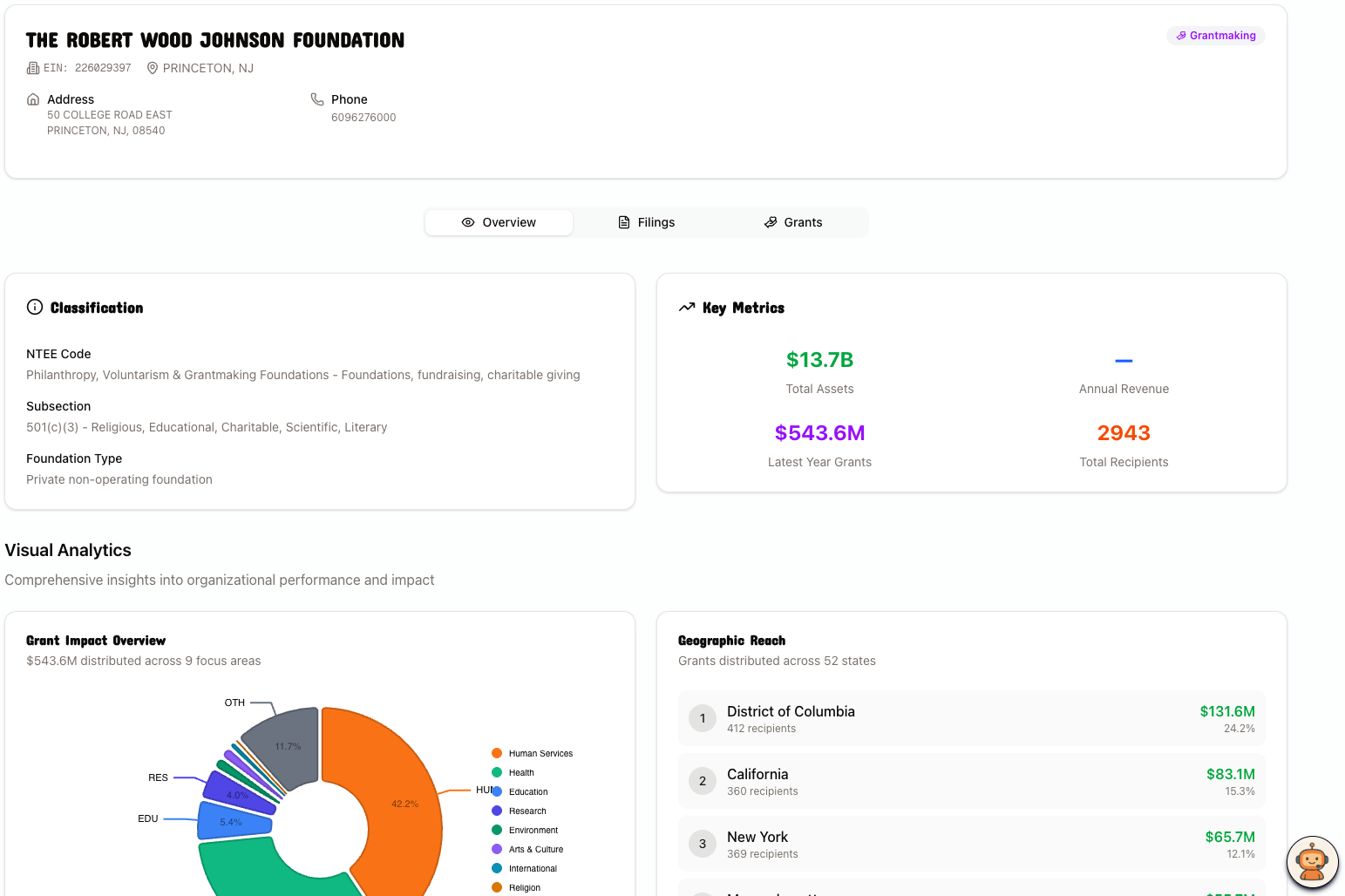Screen dimensions: 1345x896
Task: Open the New York recipients row
Action: click(971, 844)
